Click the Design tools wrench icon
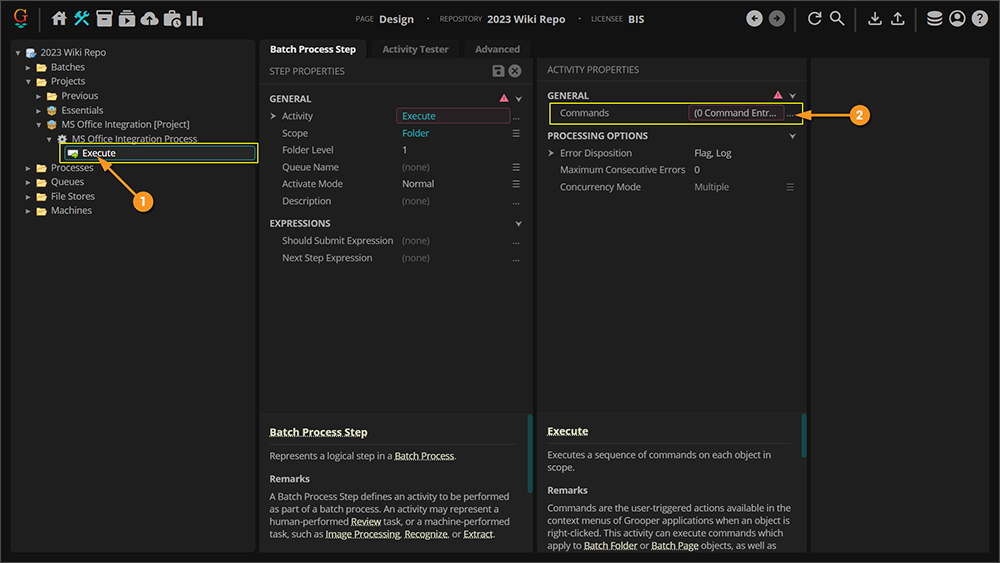Screen dimensions: 1000x563 pyautogui.click(x=82, y=18)
